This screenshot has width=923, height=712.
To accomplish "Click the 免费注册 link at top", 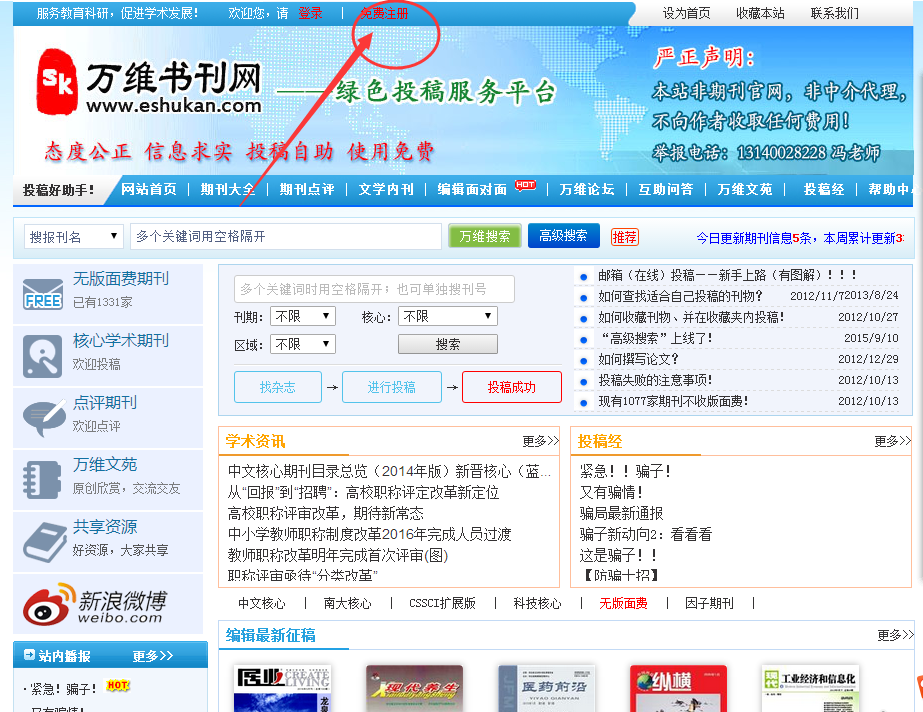I will click(x=384, y=13).
